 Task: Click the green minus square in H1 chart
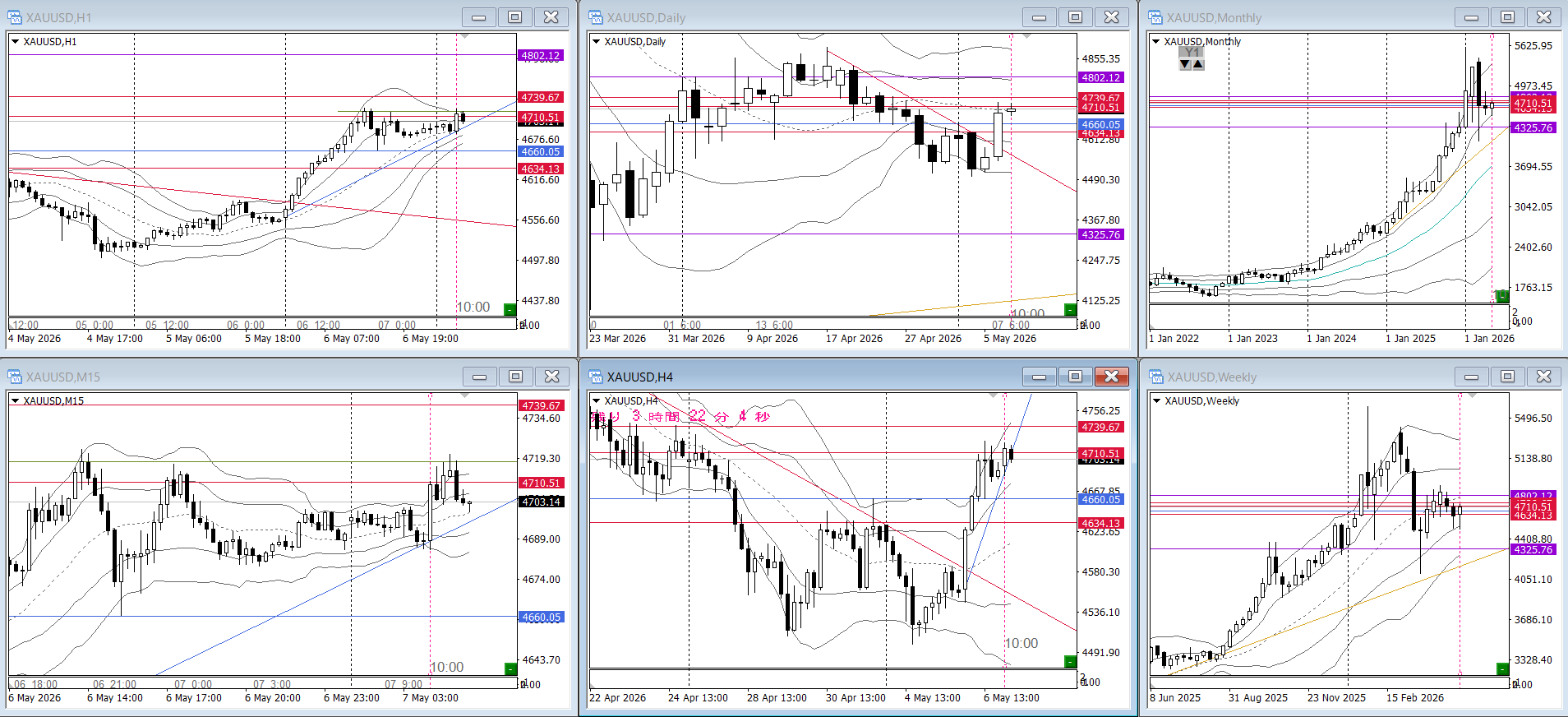tap(510, 309)
